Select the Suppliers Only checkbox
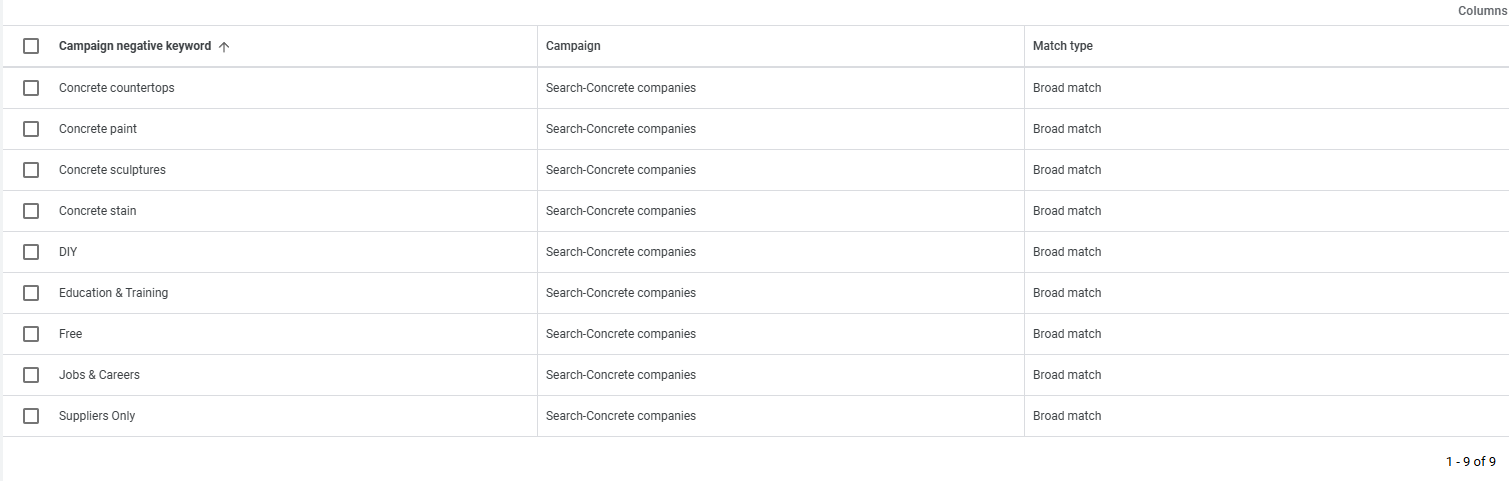This screenshot has height=481, width=1509. coord(31,416)
